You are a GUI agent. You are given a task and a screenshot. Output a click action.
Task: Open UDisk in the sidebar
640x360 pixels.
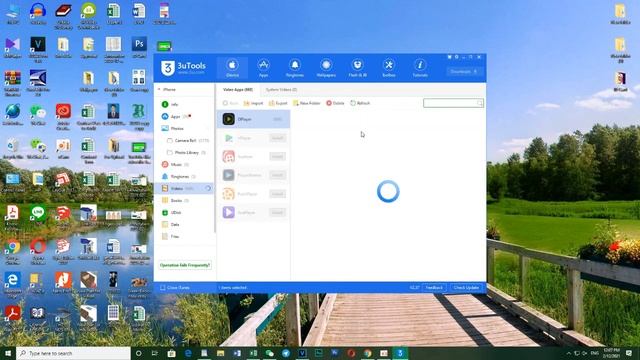(171, 213)
